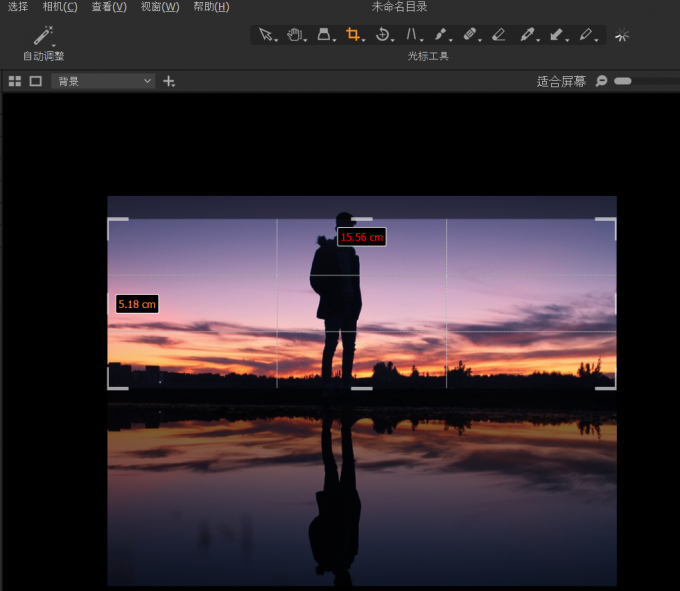Select the Pan hand tool
This screenshot has width=680, height=591.
coord(294,34)
